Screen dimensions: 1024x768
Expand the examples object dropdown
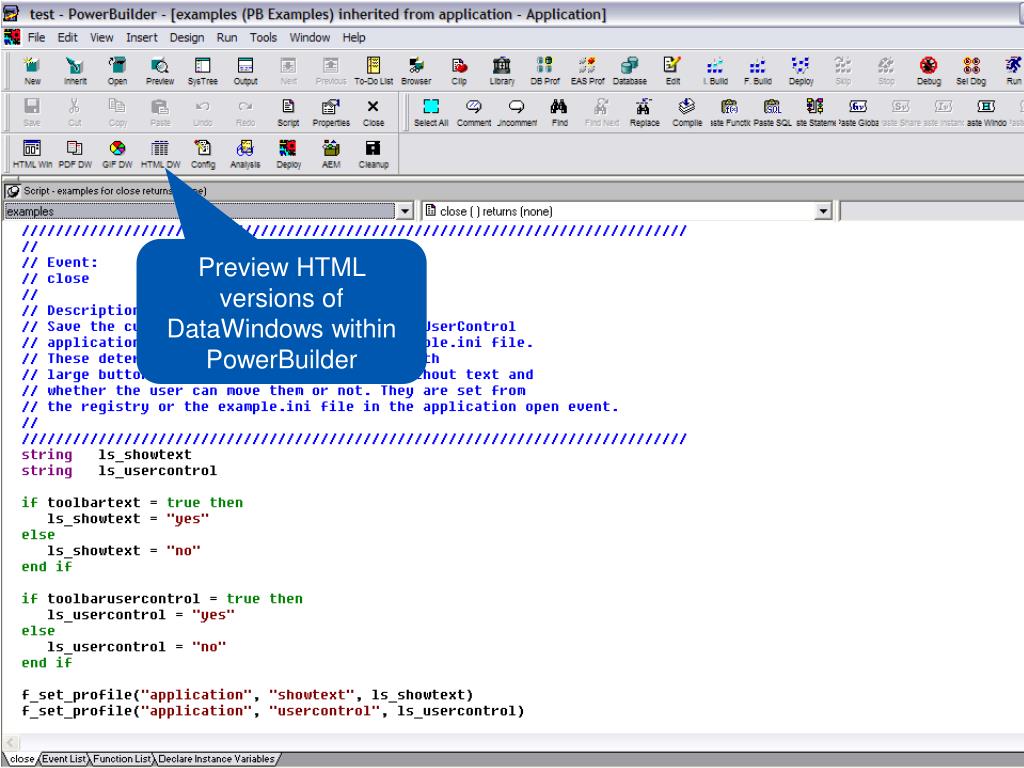(405, 212)
